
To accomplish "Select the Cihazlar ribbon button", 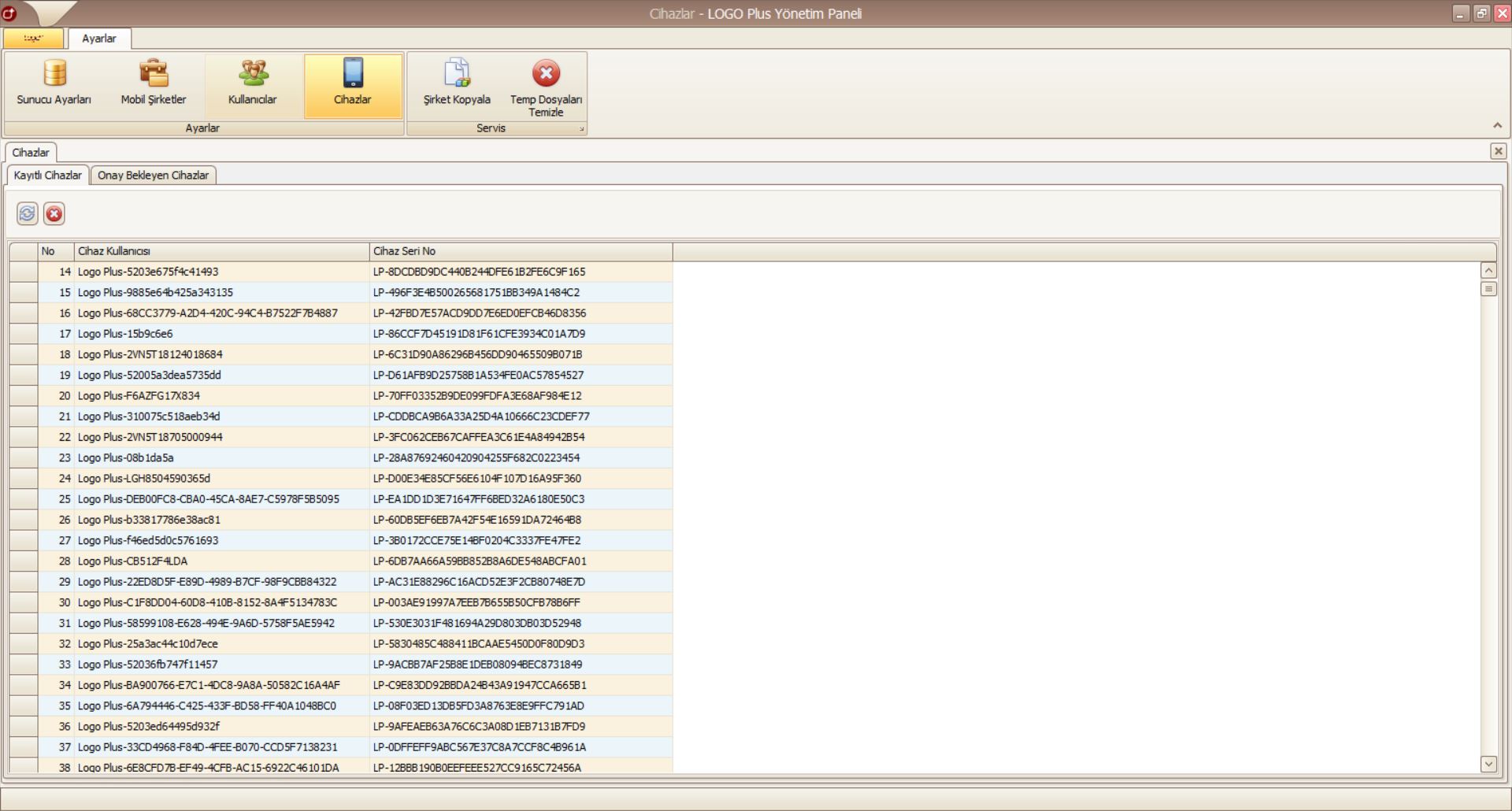I will [353, 84].
